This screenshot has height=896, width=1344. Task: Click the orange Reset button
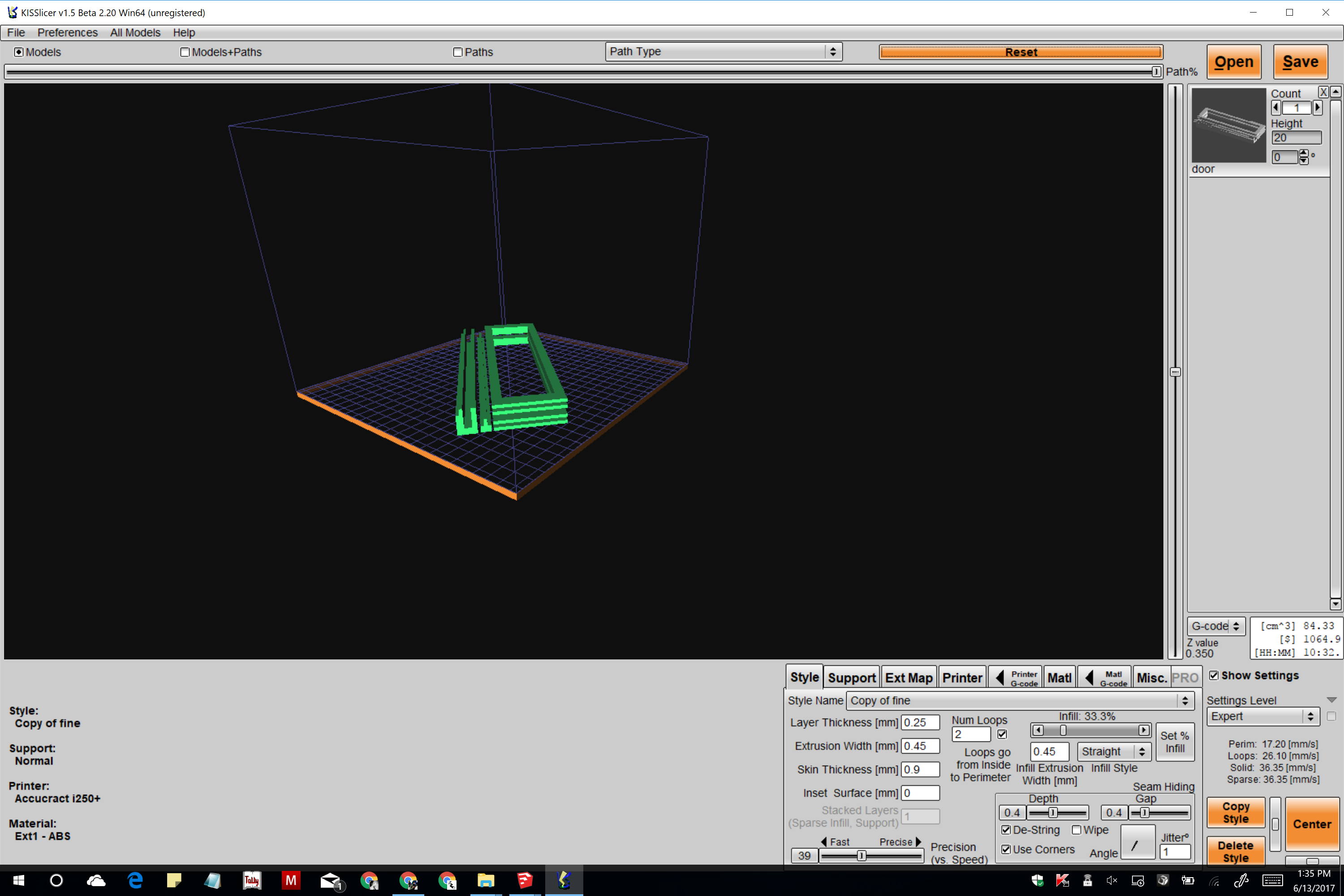[x=1021, y=52]
